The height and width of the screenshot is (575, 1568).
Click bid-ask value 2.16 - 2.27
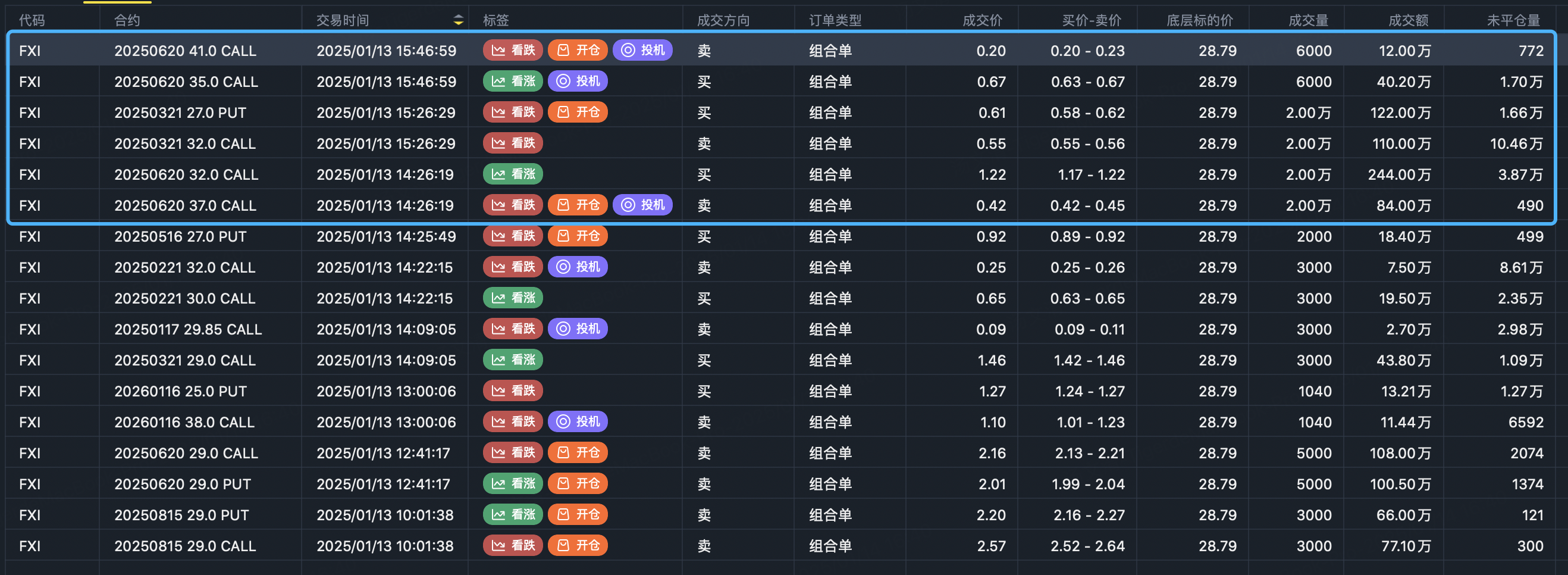1089,515
